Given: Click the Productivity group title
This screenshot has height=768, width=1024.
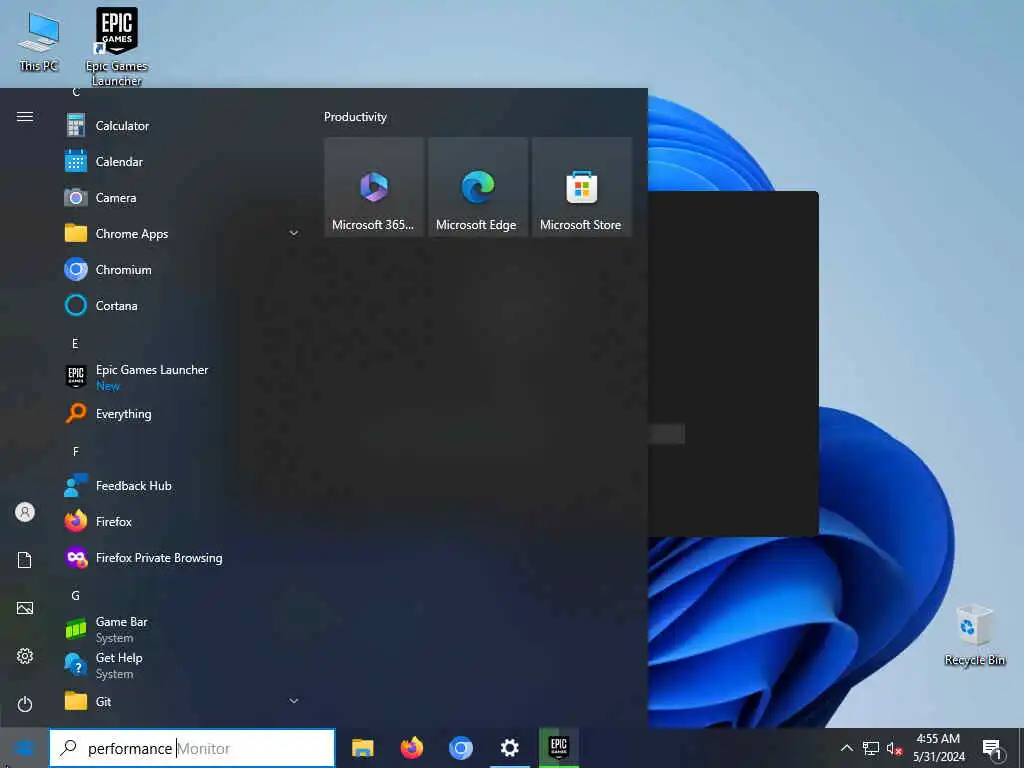Looking at the screenshot, I should [355, 117].
